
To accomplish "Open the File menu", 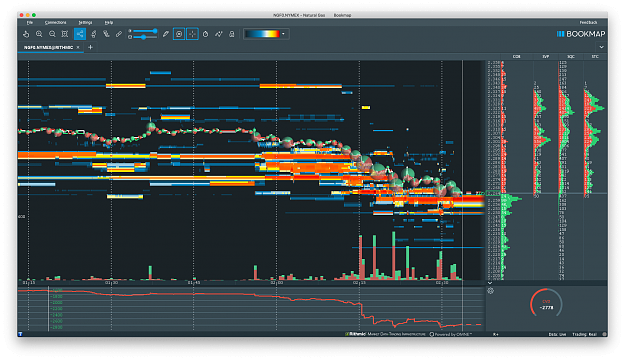I will point(29,23).
